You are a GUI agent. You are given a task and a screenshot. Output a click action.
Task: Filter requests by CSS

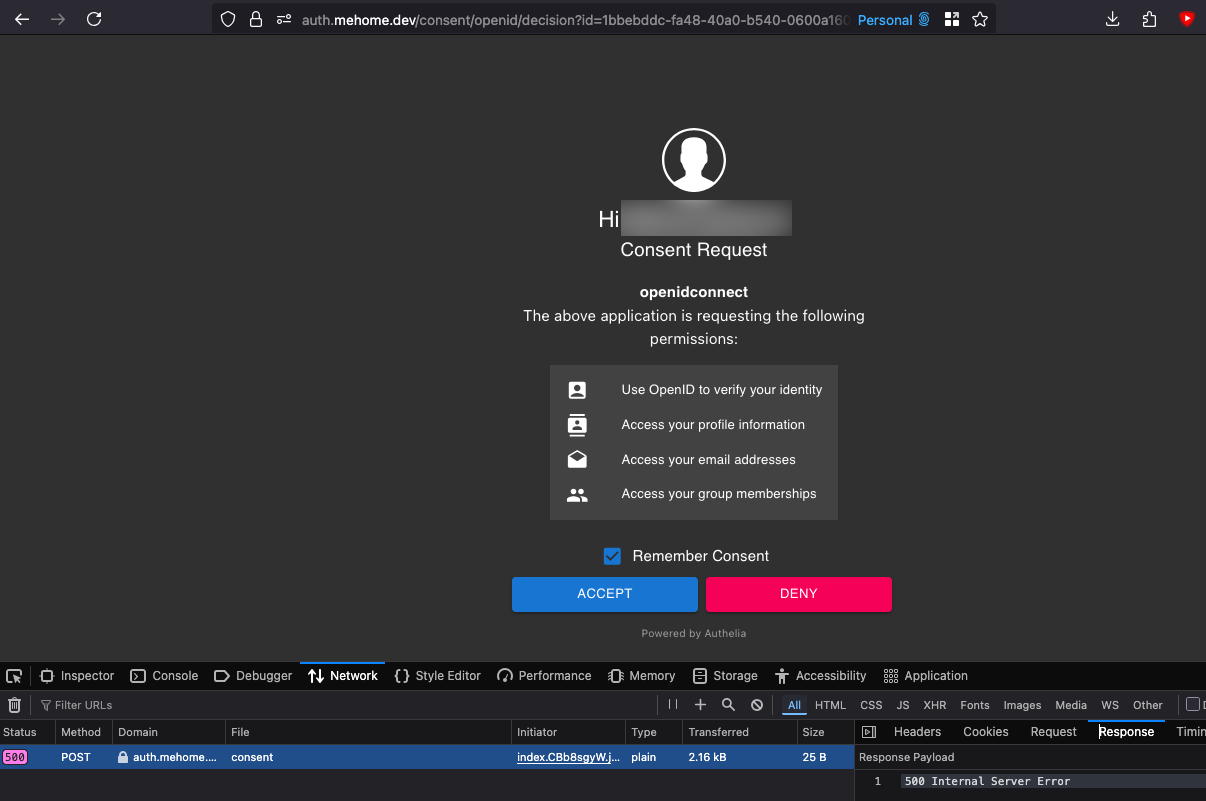pyautogui.click(x=871, y=705)
